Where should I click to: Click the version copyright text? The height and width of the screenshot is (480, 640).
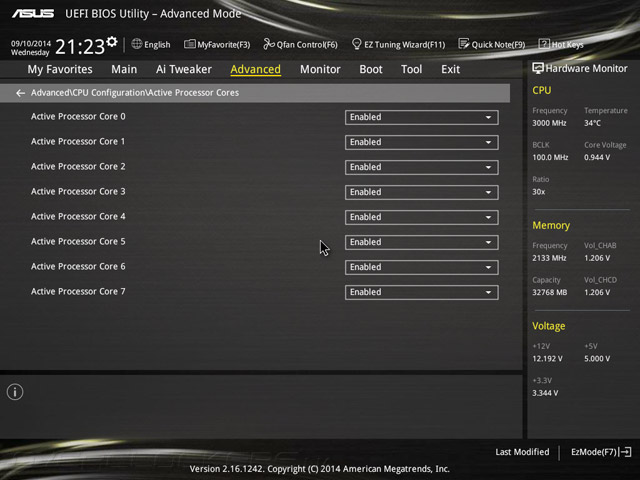coord(320,469)
